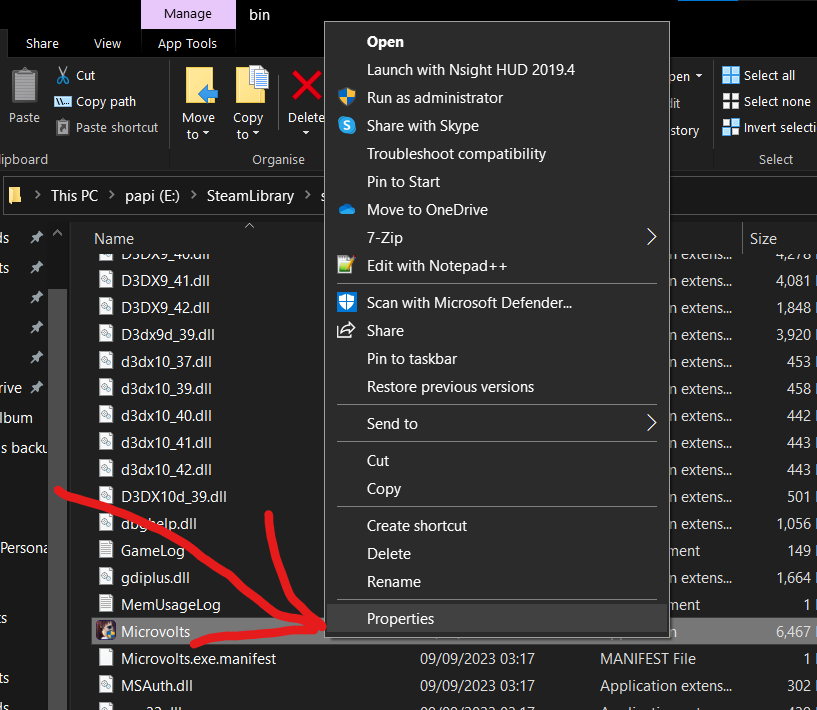
Task: Click the OneDrive cloud icon in menu
Action: [x=347, y=209]
